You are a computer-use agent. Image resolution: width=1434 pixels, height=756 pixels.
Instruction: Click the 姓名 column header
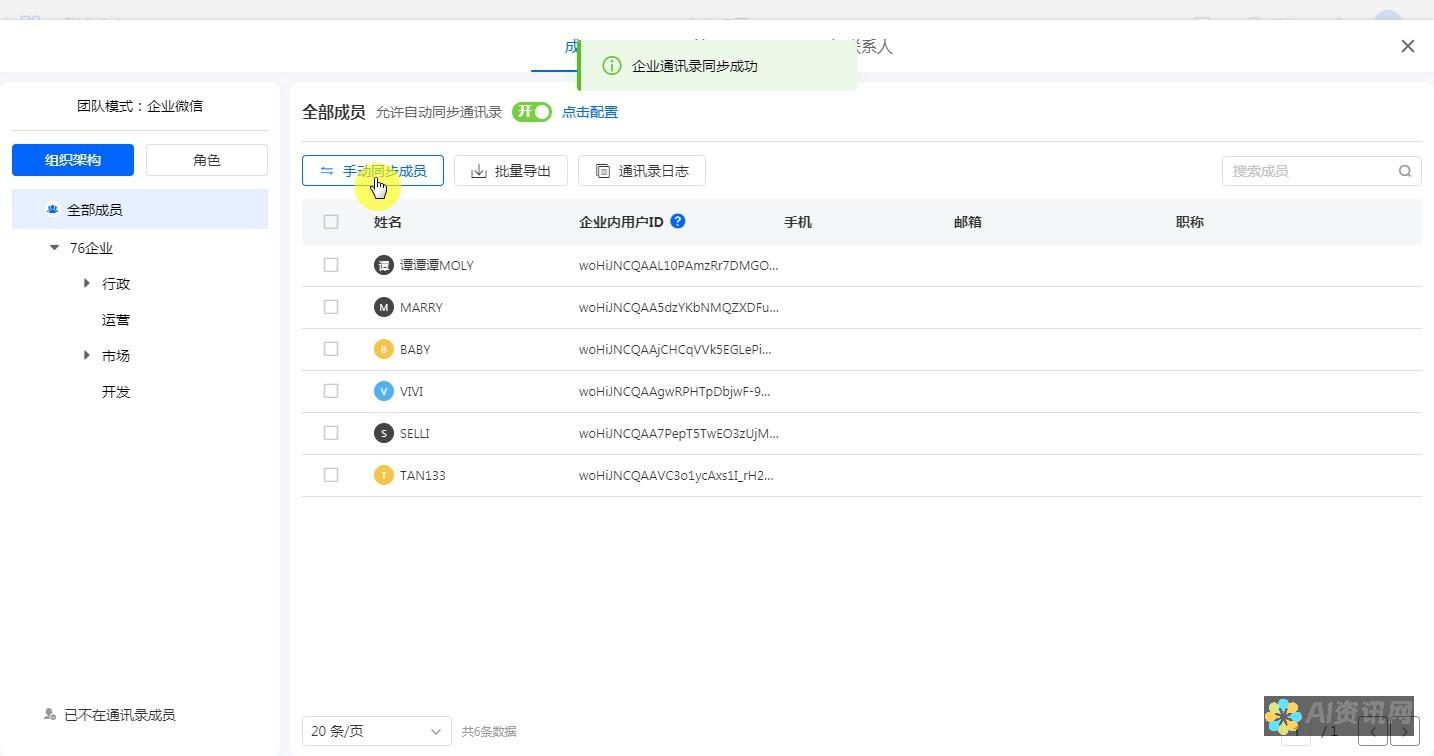pyautogui.click(x=388, y=222)
